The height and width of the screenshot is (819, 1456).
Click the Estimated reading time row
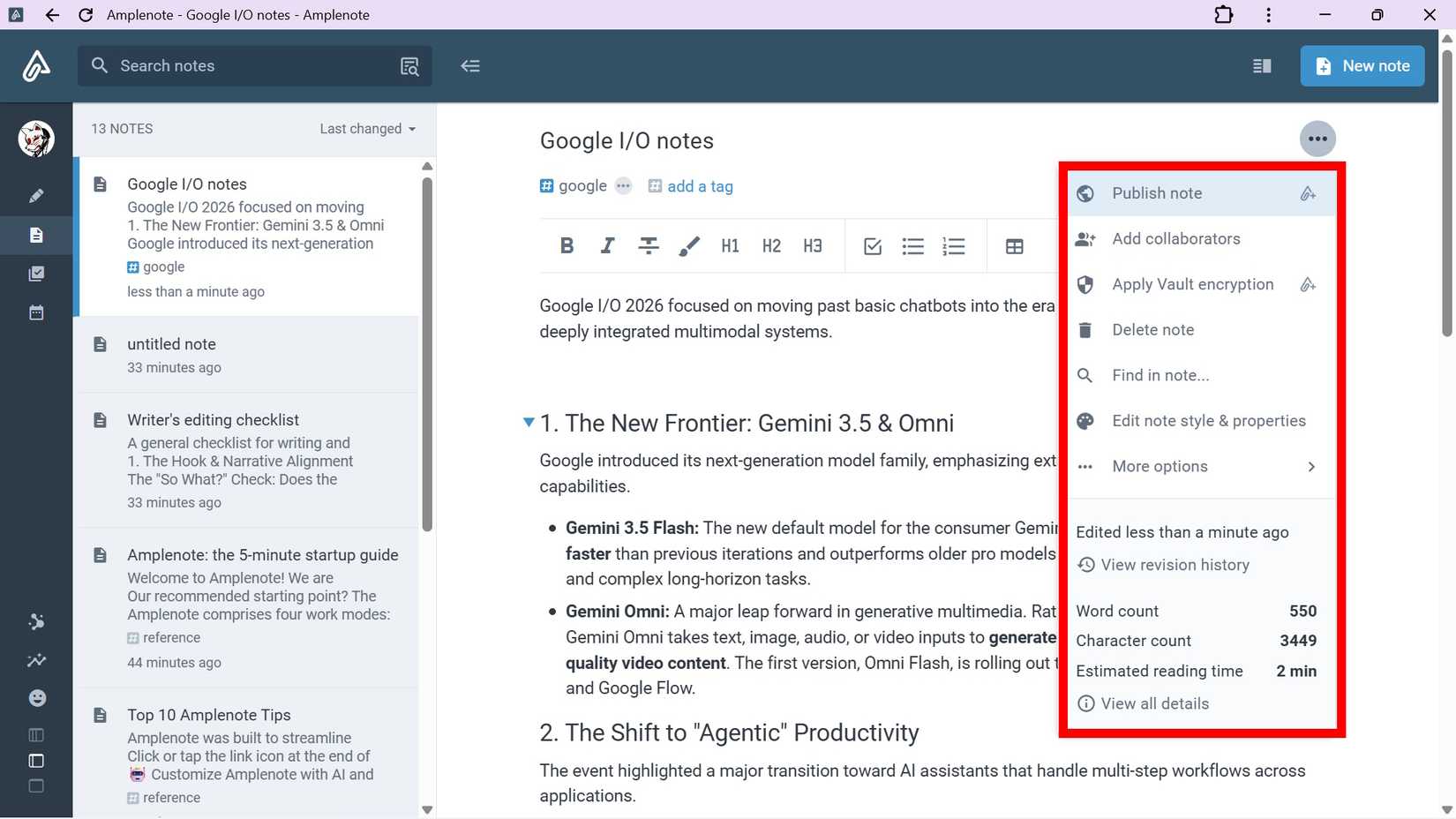[x=1197, y=672]
